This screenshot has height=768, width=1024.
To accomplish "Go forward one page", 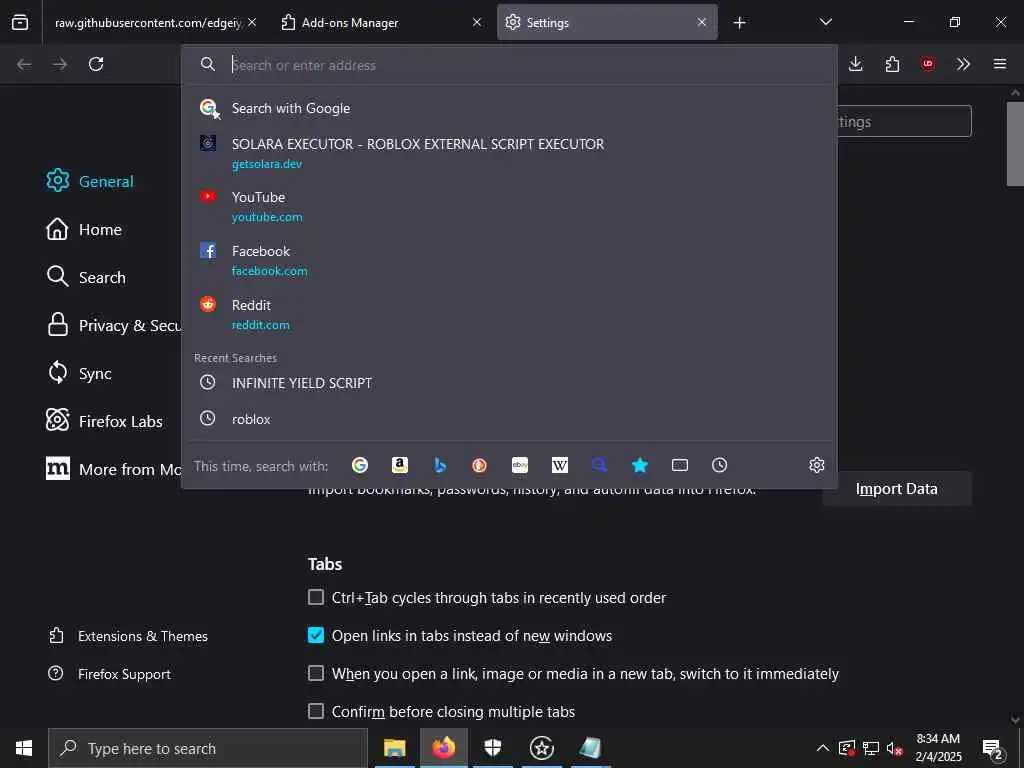I will click(x=60, y=64).
